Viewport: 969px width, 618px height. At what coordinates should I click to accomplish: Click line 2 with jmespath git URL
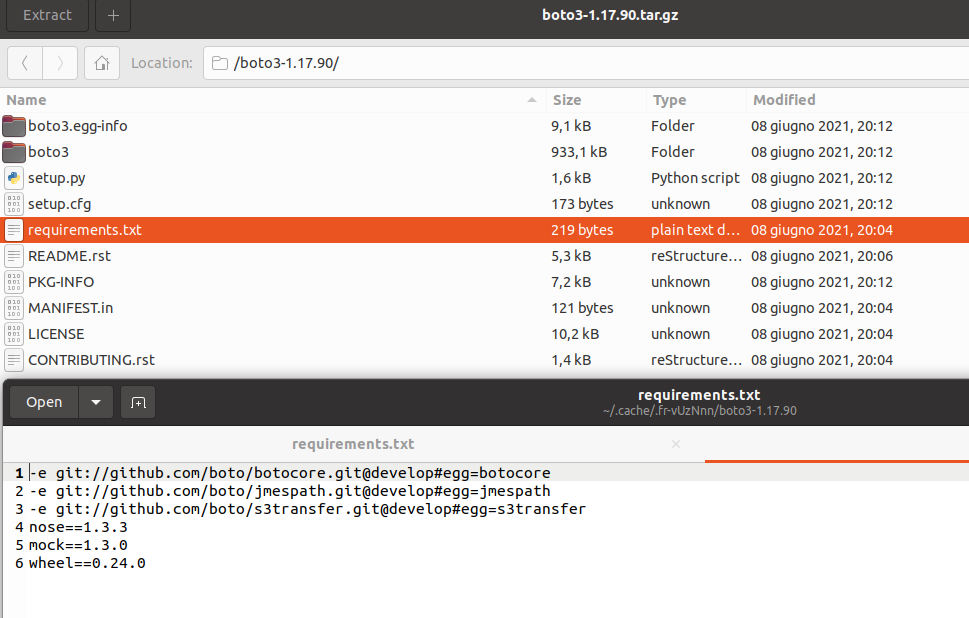tap(290, 491)
